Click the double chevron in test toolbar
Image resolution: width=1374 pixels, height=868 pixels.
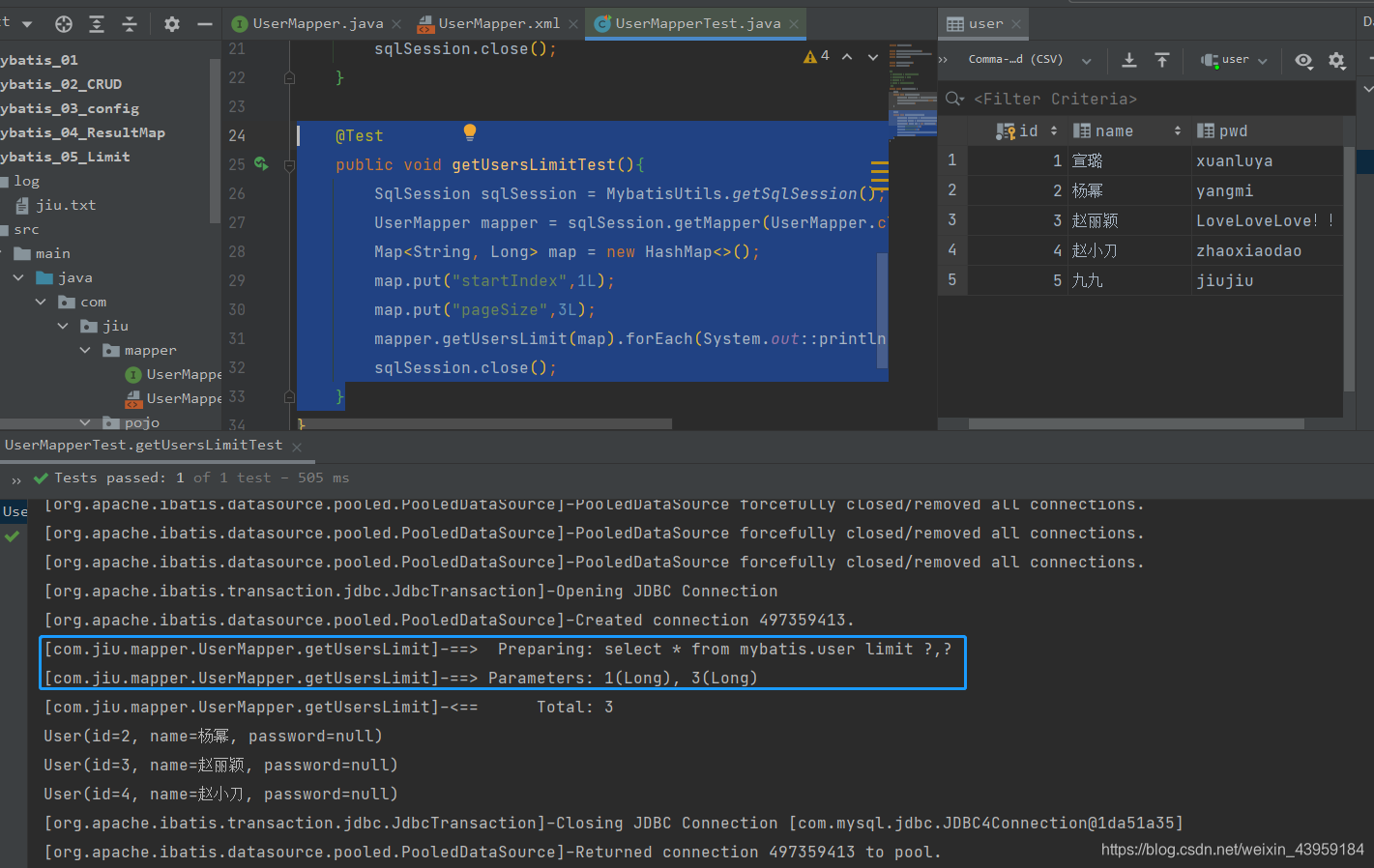click(x=16, y=479)
